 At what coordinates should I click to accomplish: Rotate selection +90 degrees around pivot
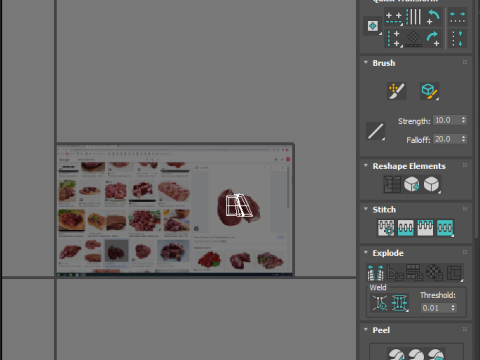click(x=433, y=39)
